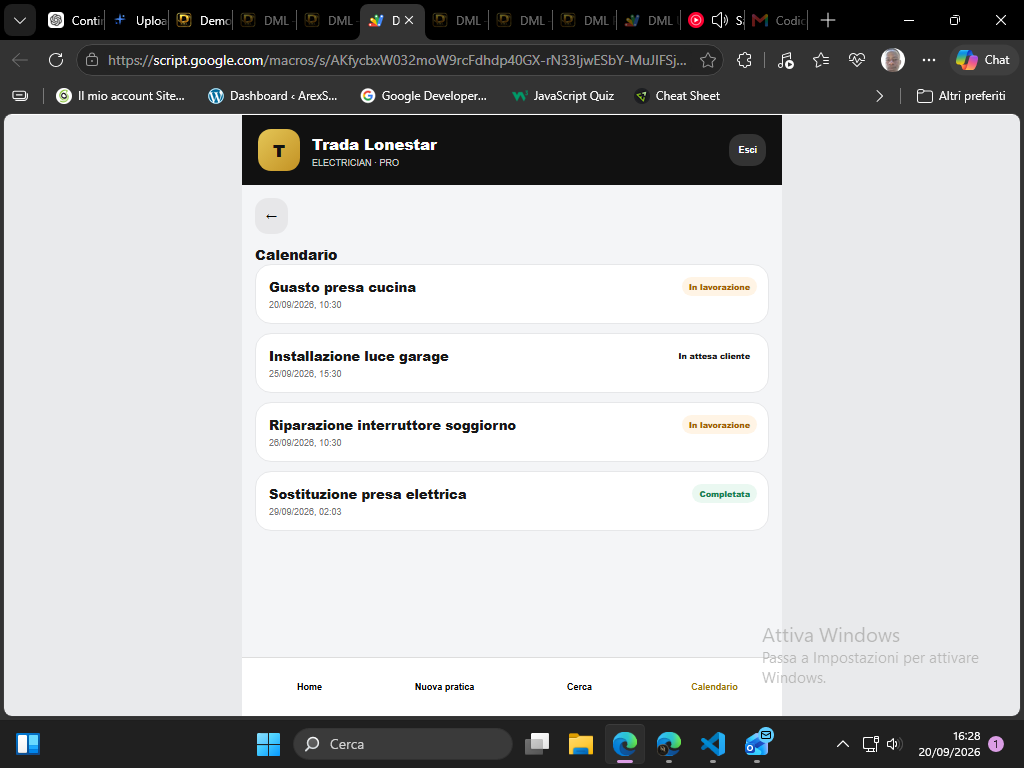Open Cerca in the app's bottom navigation

pos(579,686)
